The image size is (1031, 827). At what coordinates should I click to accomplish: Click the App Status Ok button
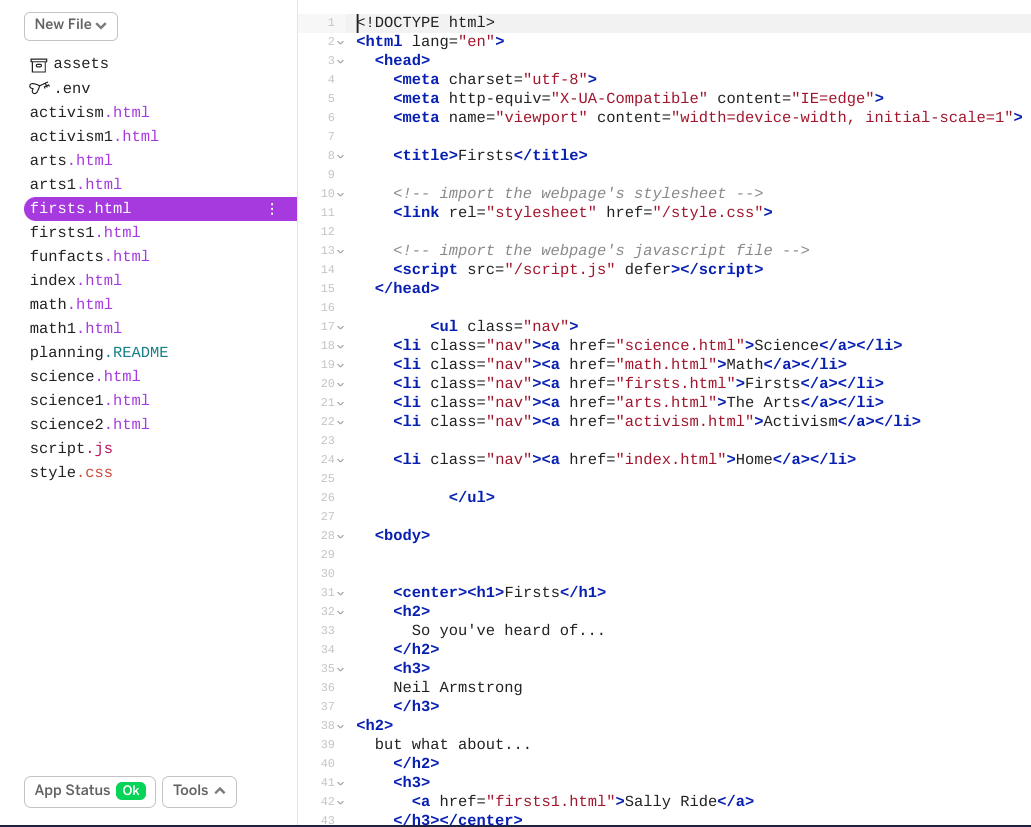[90, 792]
